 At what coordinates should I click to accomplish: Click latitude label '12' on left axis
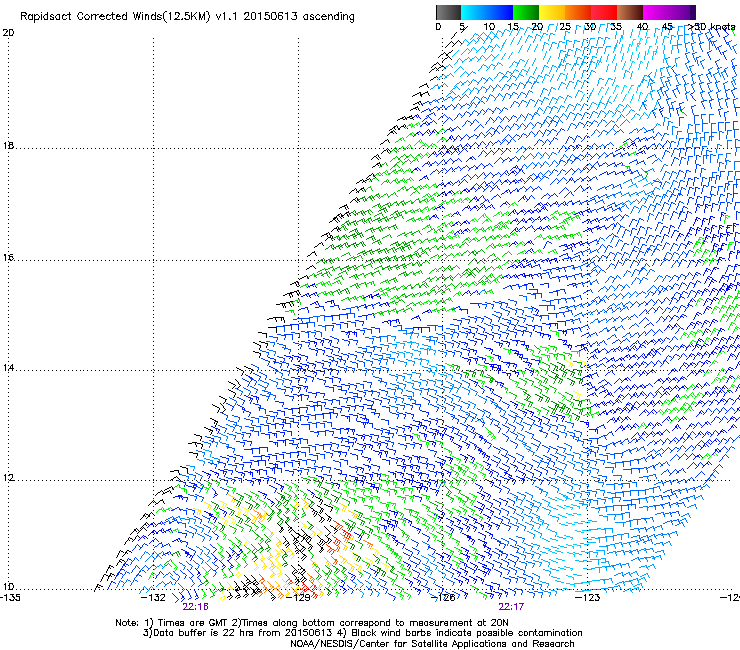[x=8, y=478]
